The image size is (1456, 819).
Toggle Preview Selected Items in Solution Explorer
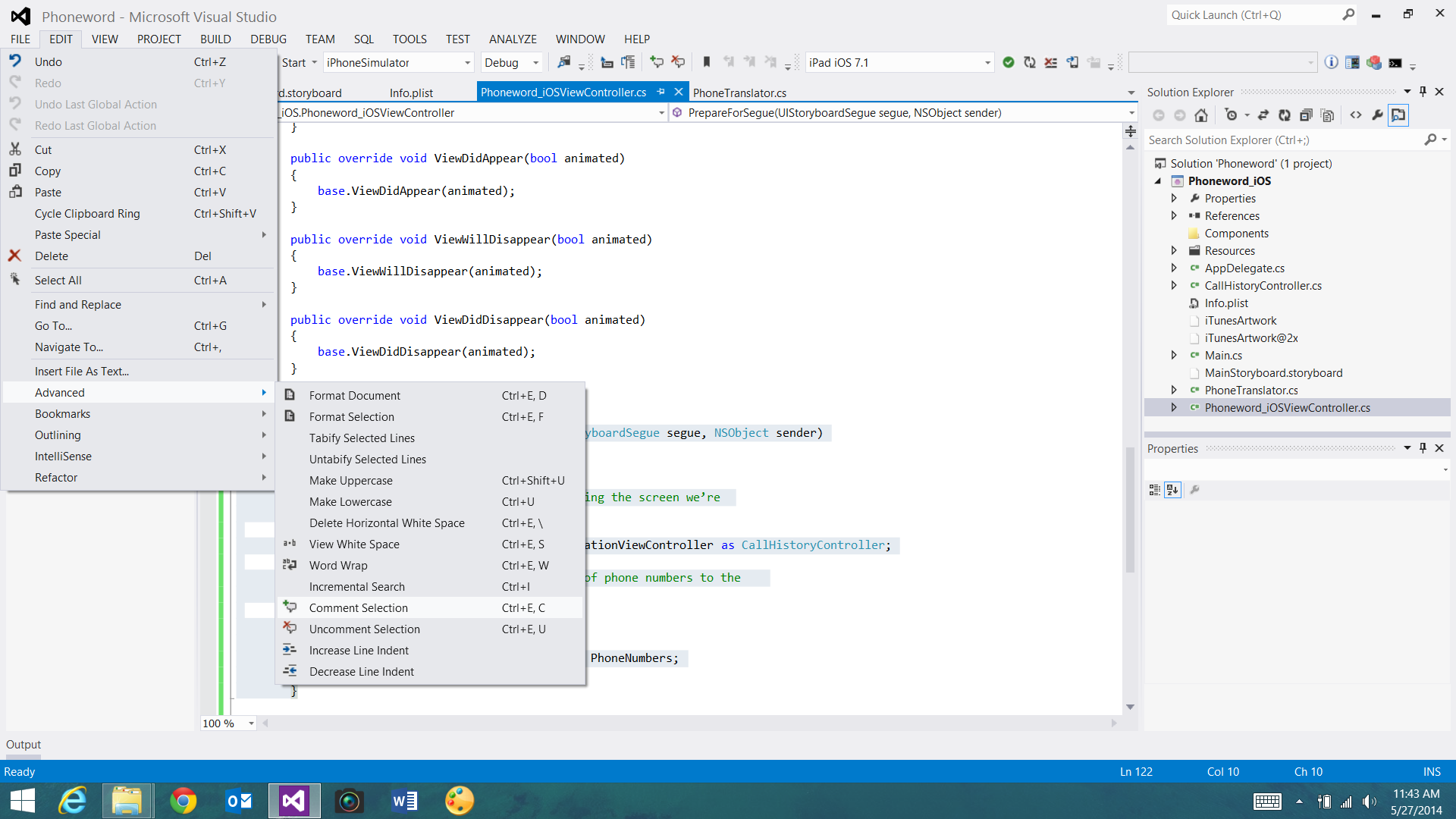(1398, 115)
